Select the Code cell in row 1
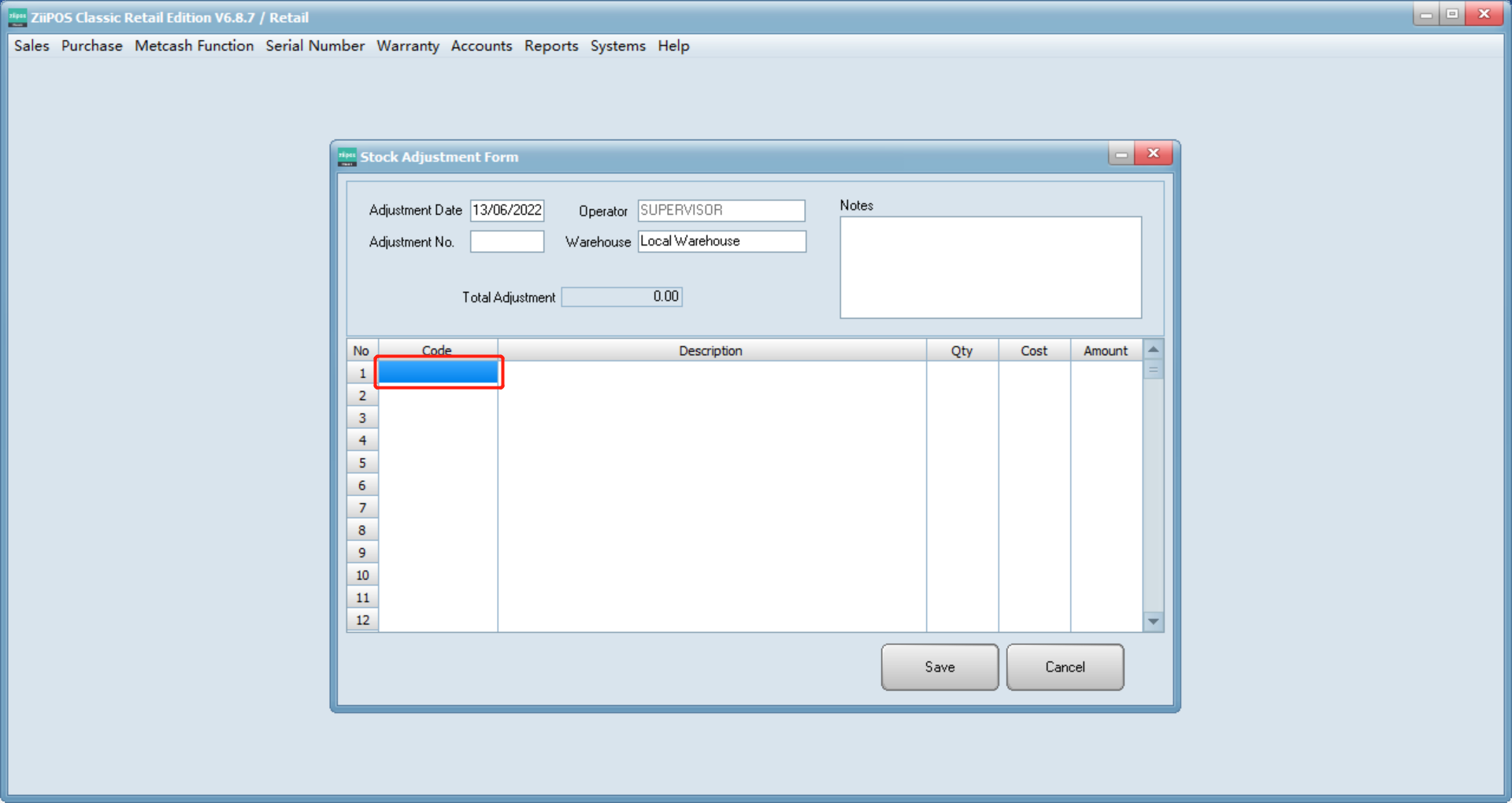 pos(438,372)
